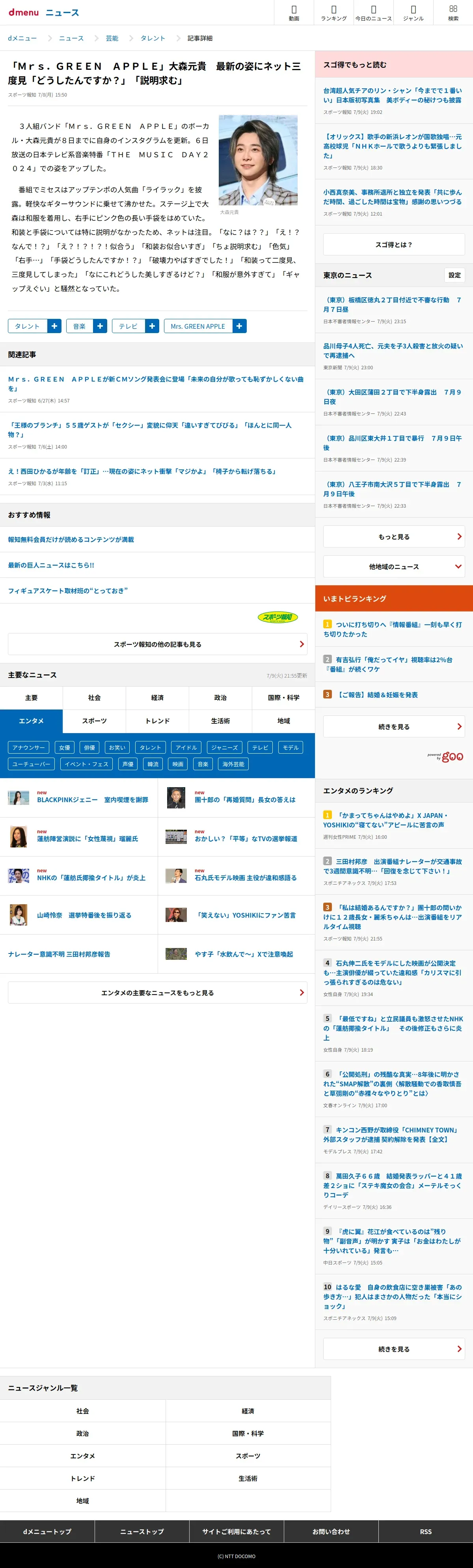Screen dimensions: 473x1568
Task: Open もっと見る under 東京のニュース
Action: (394, 537)
